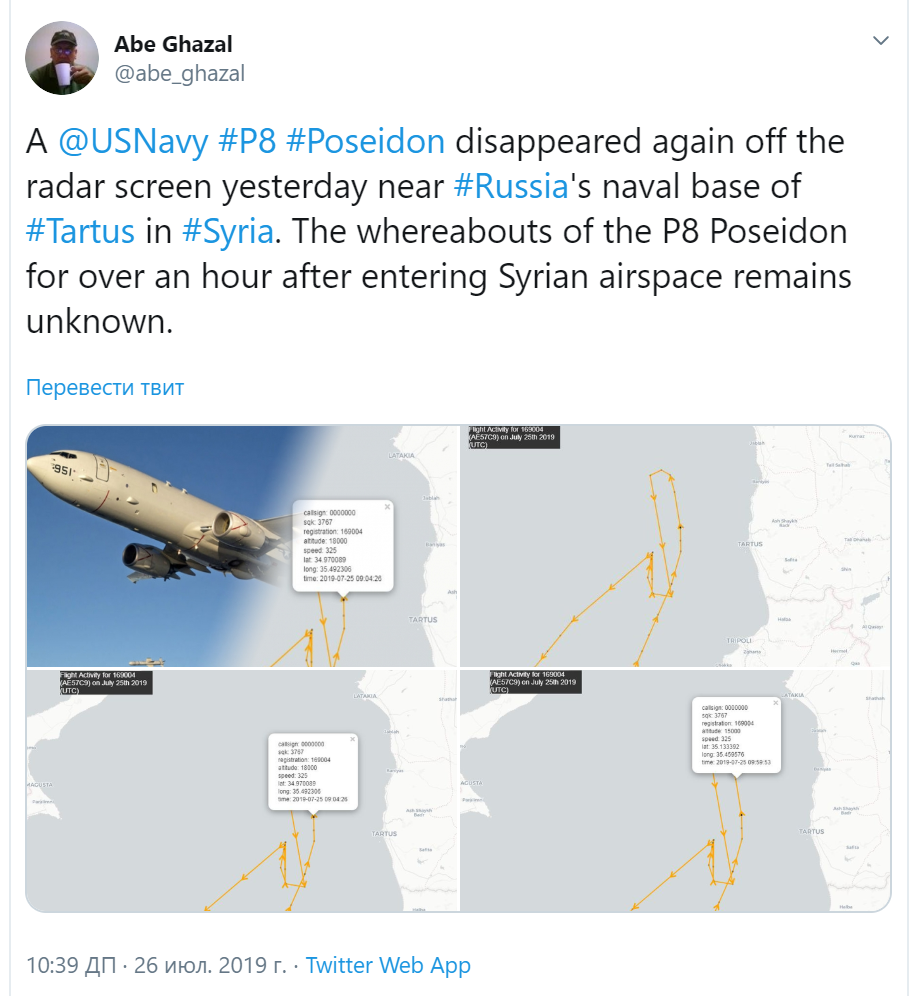Close the popup in bottom-left map
Image resolution: width=916 pixels, height=996 pixels.
(352, 741)
